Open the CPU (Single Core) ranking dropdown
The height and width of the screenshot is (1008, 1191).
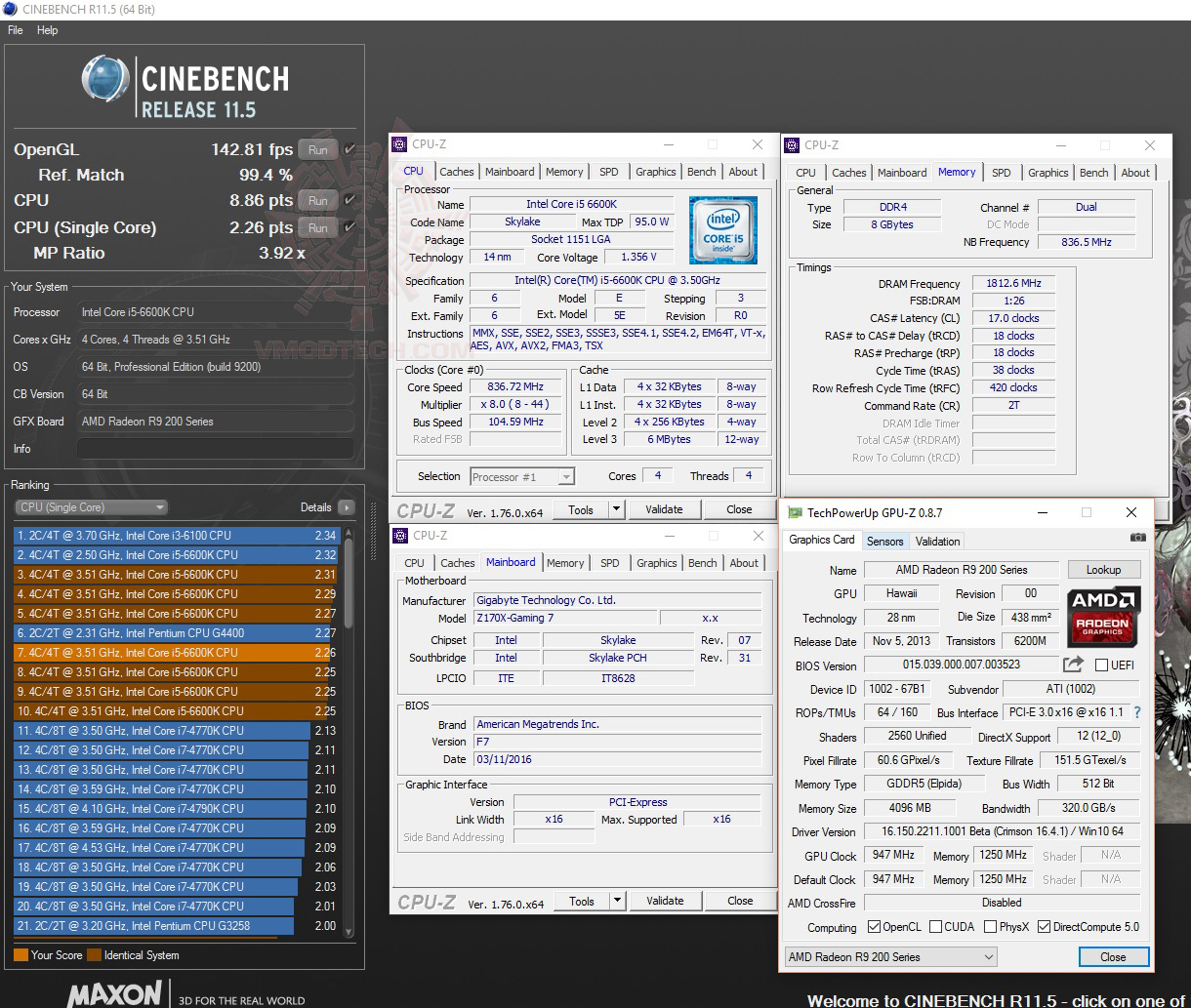92,507
